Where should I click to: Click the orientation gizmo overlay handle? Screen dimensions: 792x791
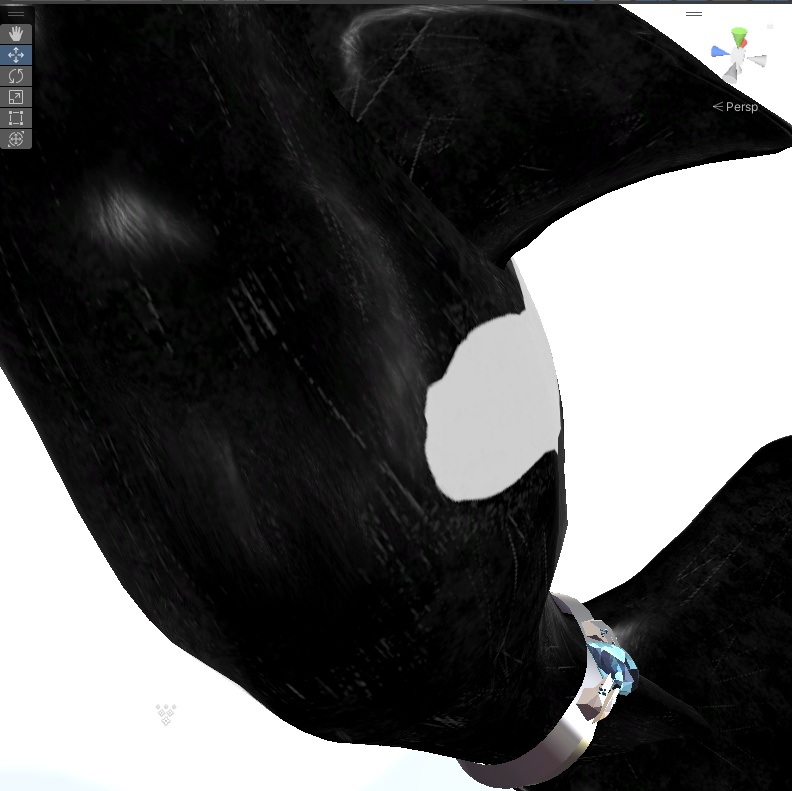[x=694, y=14]
